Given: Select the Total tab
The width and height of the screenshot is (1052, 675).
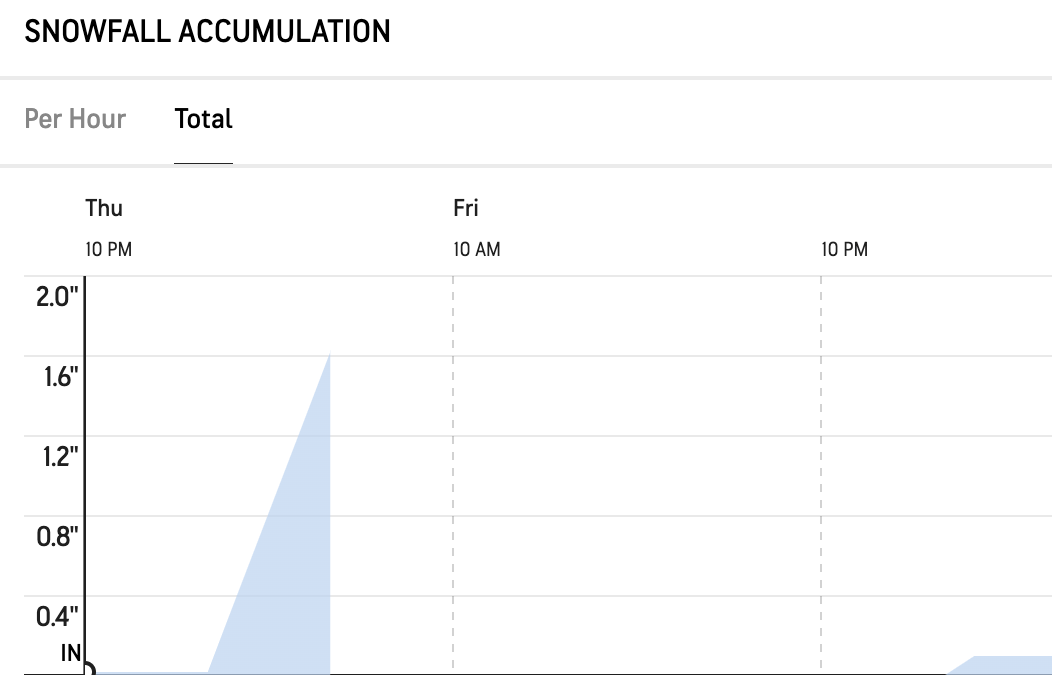Looking at the screenshot, I should [x=203, y=119].
